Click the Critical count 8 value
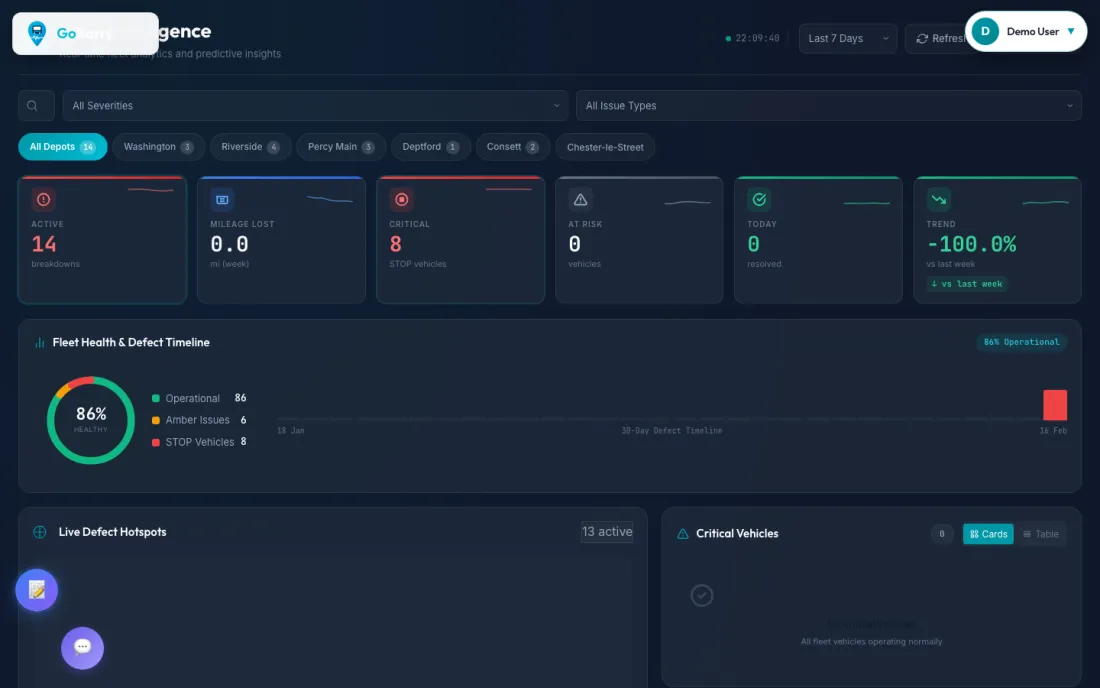 (x=396, y=244)
